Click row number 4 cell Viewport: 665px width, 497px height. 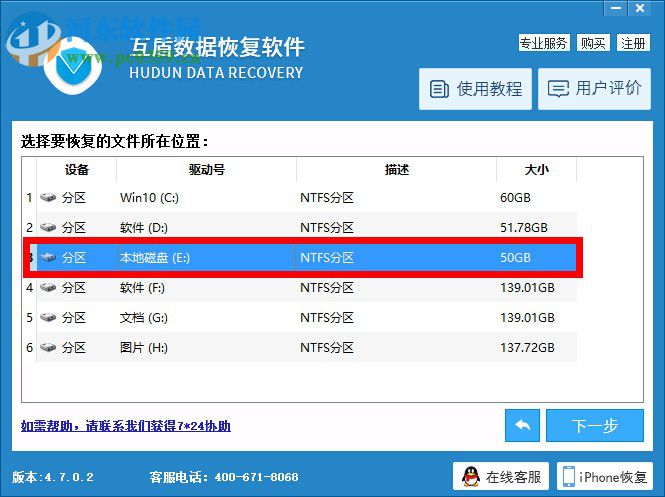[29, 288]
